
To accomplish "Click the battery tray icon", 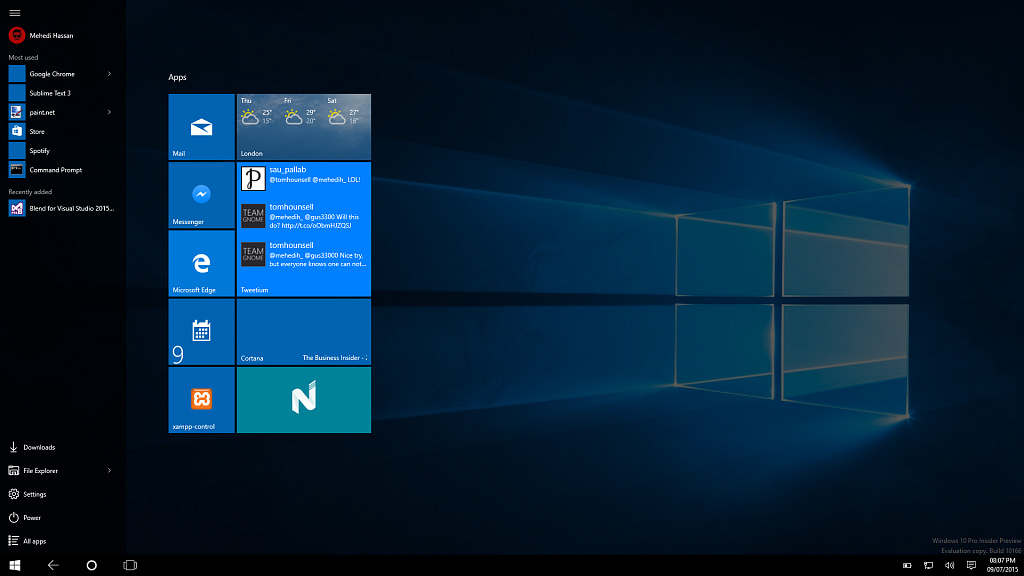I will click(907, 566).
